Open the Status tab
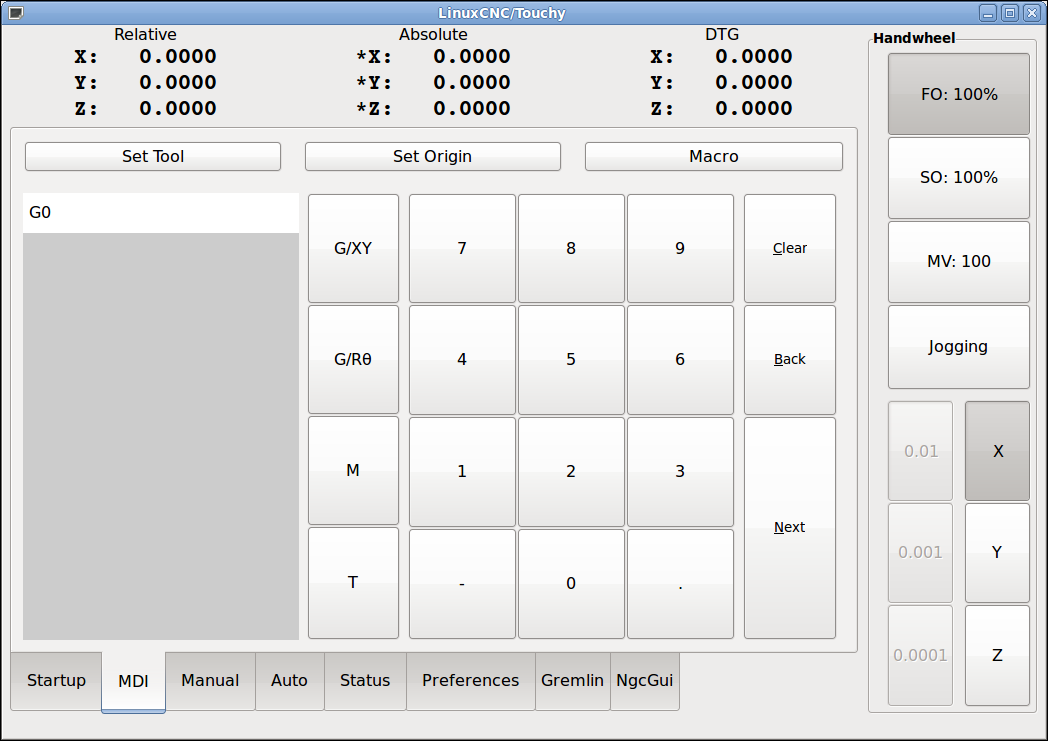The height and width of the screenshot is (741, 1048). (365, 681)
